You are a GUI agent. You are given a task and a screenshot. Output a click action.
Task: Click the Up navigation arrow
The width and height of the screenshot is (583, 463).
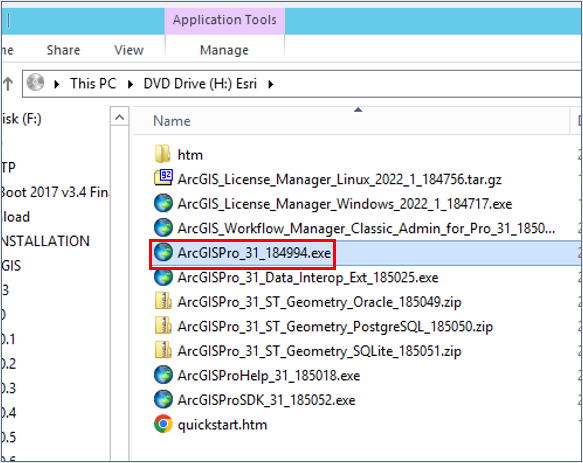coord(8,84)
